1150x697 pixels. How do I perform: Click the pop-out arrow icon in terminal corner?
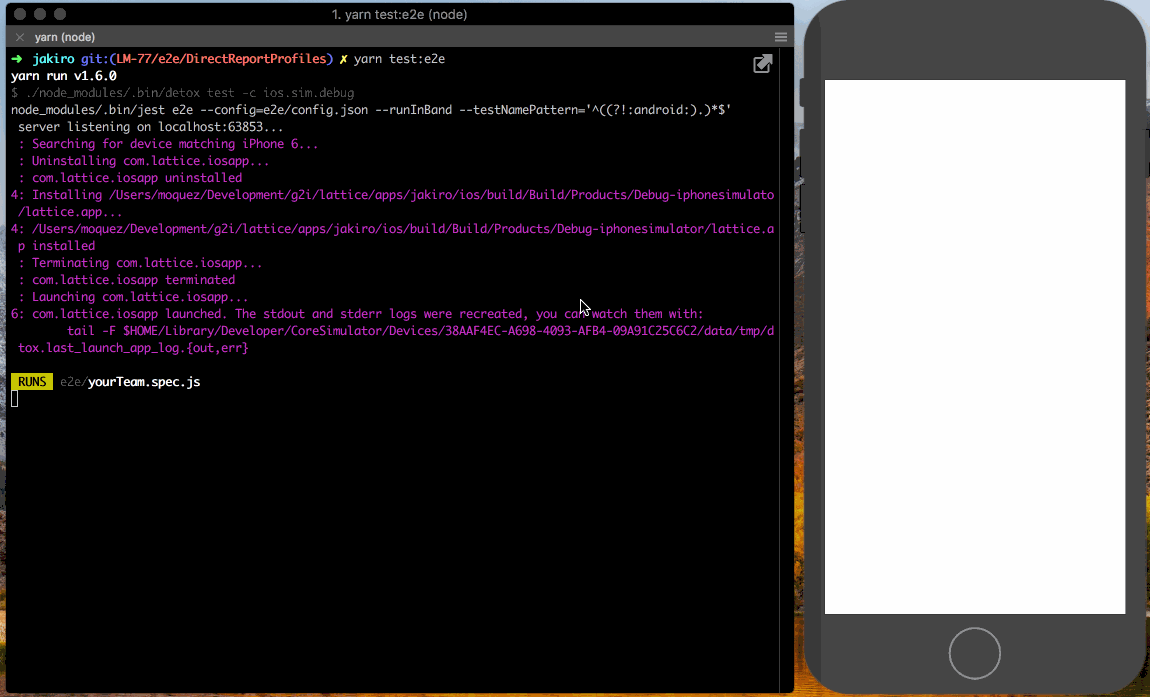762,64
